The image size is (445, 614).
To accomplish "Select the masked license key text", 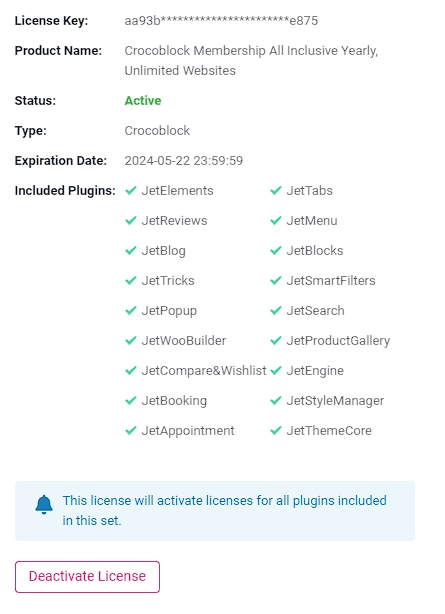I will (221, 20).
